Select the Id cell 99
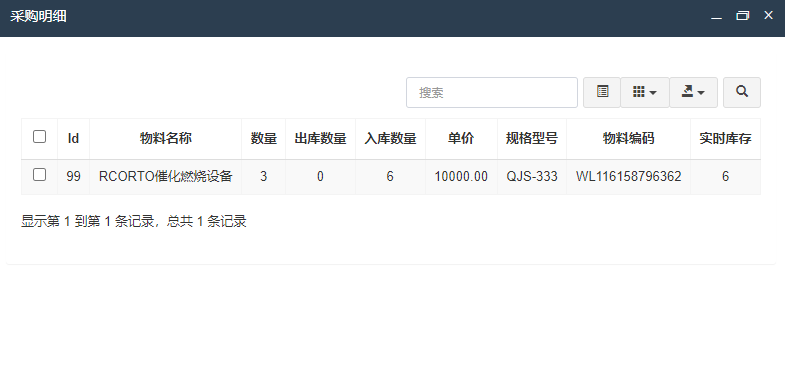Viewport: 785px width, 377px height. pyautogui.click(x=74, y=177)
